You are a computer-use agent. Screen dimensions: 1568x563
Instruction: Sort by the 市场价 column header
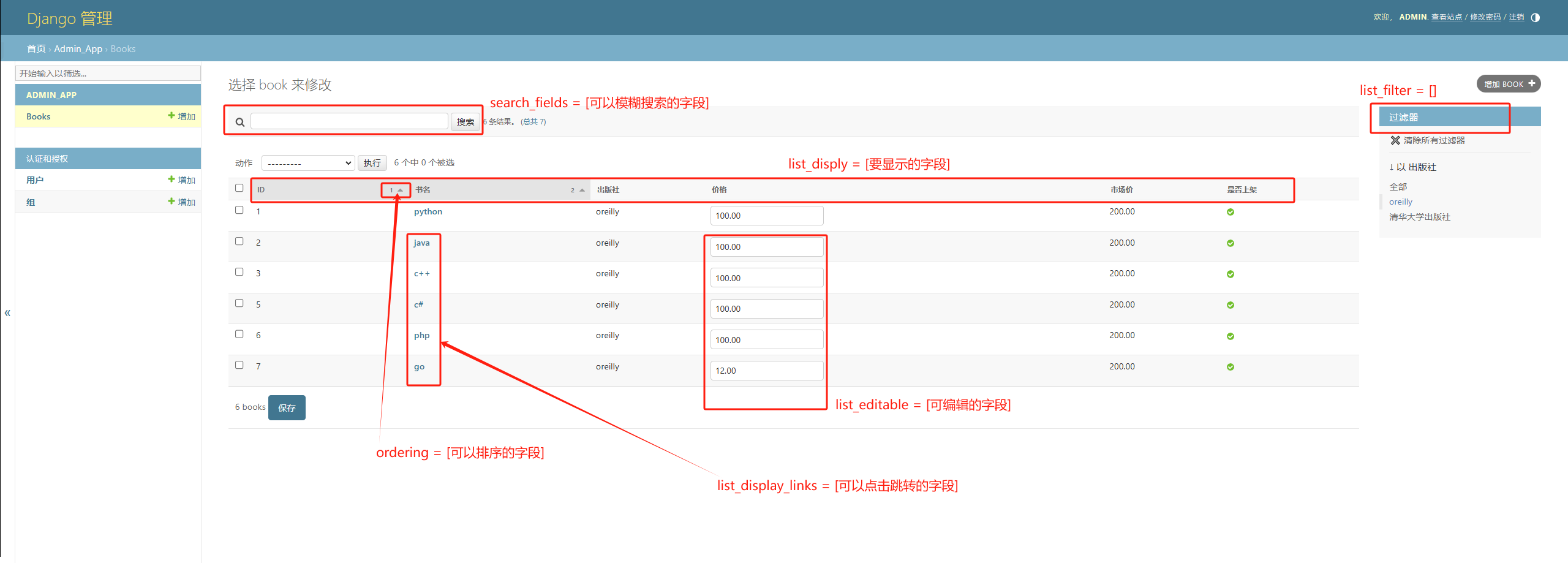coord(1121,190)
